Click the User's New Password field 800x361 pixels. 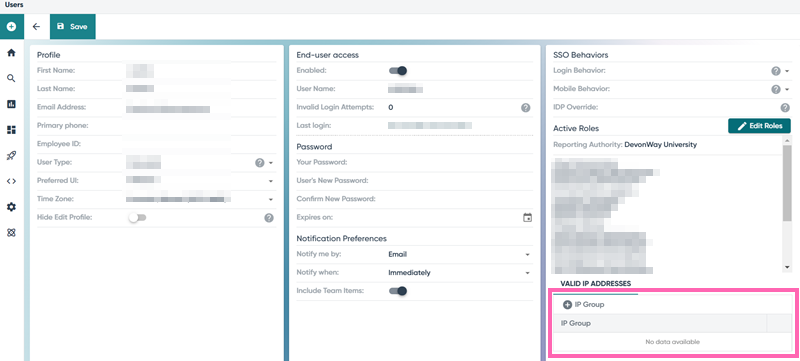(460, 180)
